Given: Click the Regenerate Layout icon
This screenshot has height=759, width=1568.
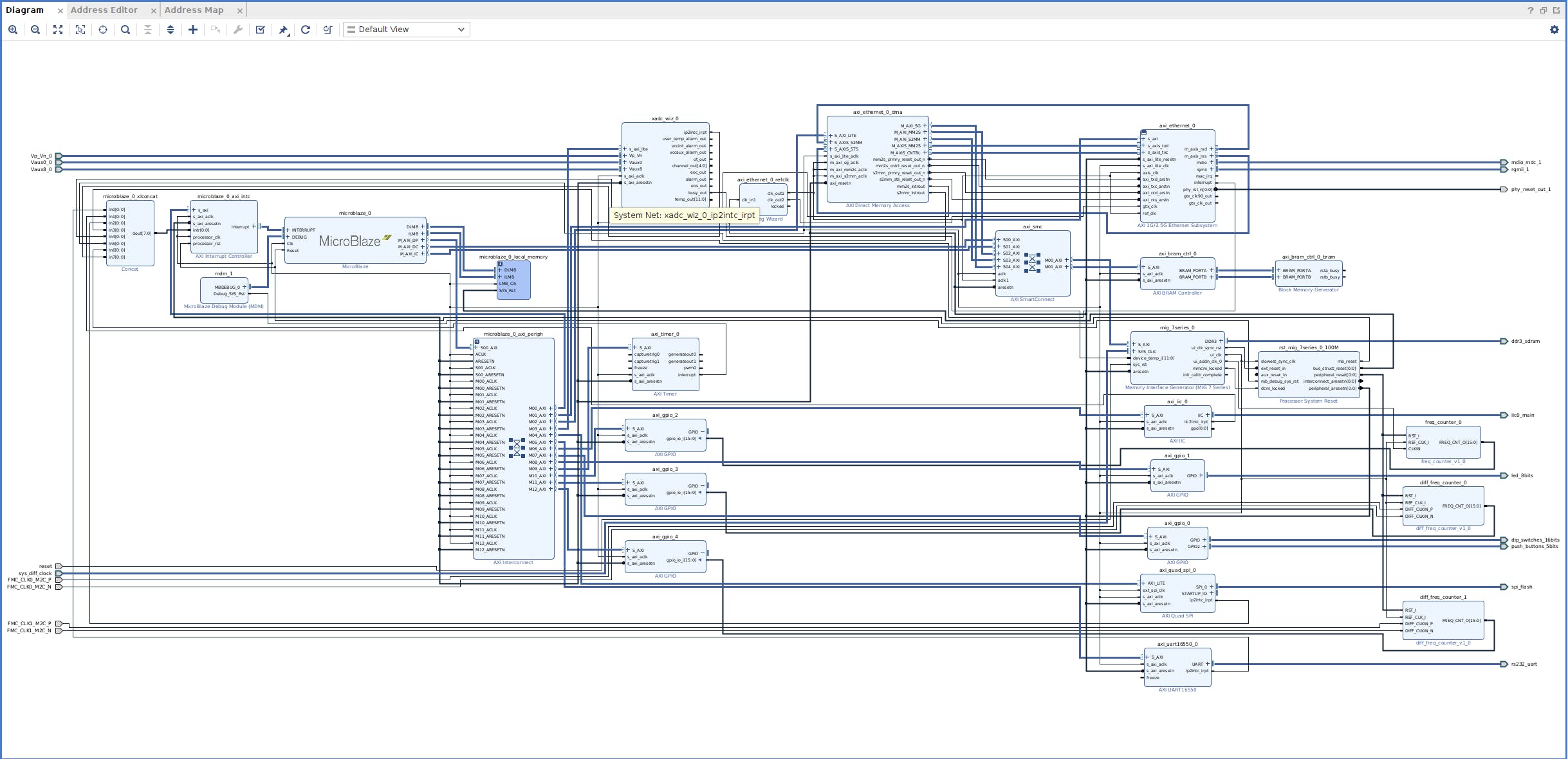Looking at the screenshot, I should point(306,30).
